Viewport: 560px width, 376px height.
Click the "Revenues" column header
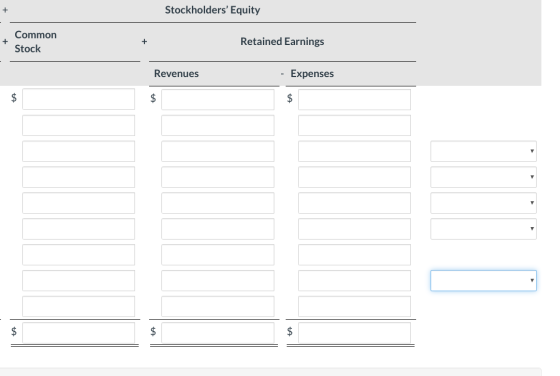pyautogui.click(x=176, y=74)
